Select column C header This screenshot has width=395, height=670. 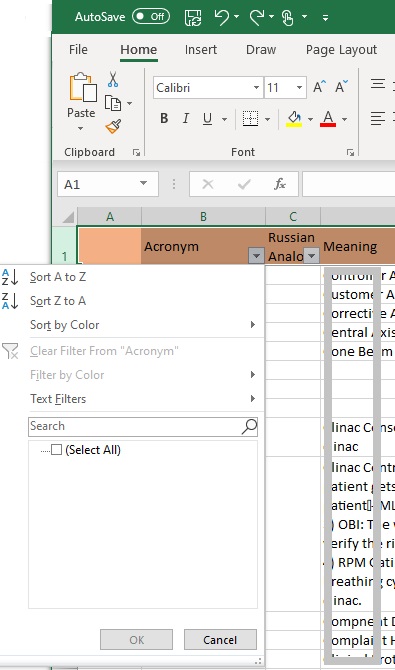(293, 217)
